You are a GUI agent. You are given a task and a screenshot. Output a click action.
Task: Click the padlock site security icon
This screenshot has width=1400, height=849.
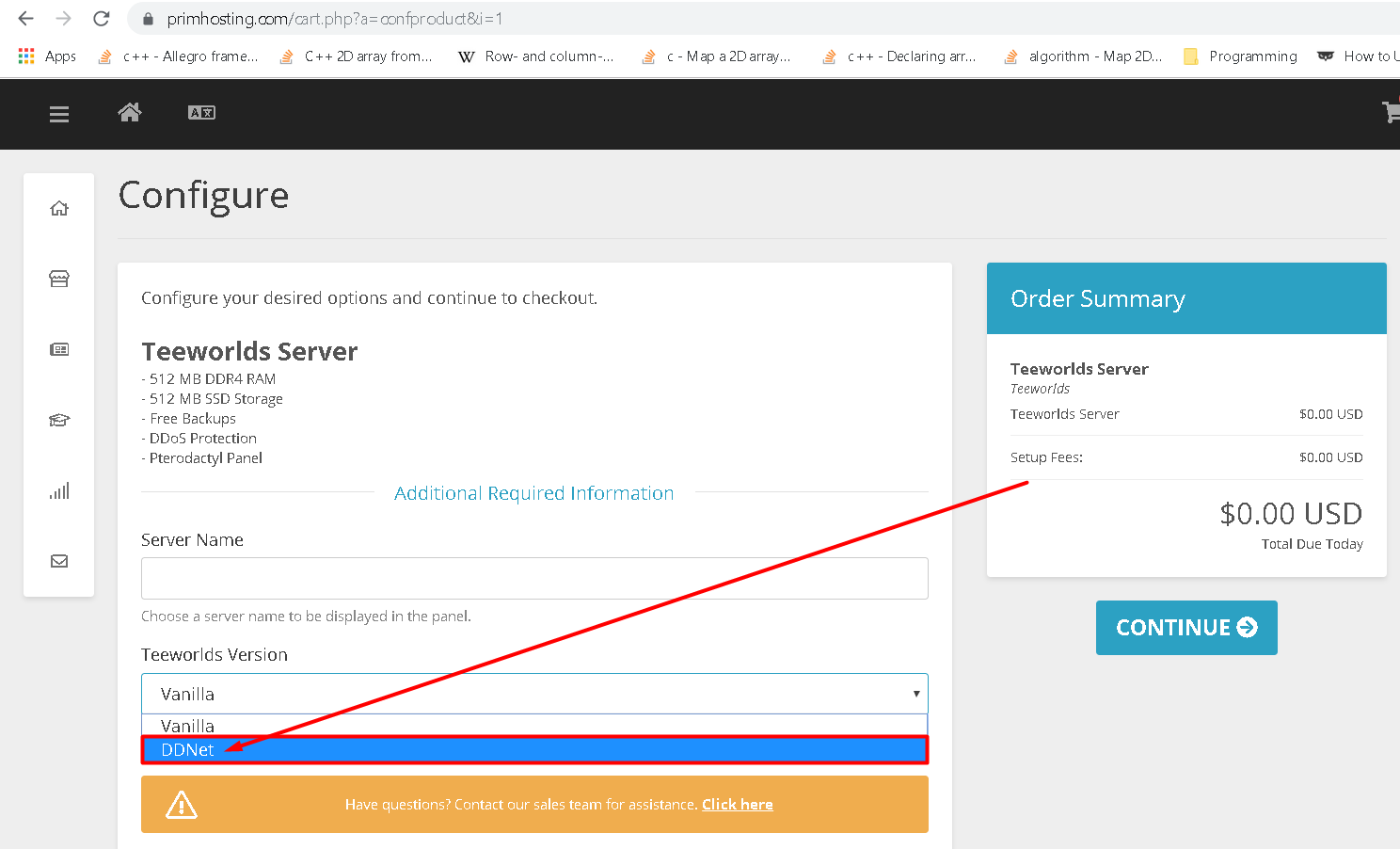[147, 19]
